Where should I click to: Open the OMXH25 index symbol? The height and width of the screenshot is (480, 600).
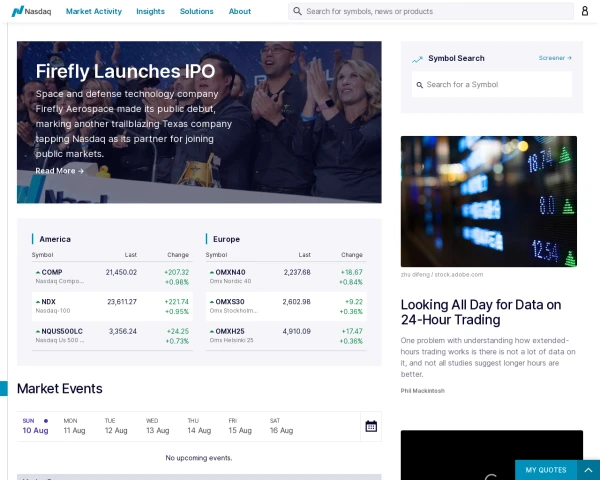(x=230, y=331)
